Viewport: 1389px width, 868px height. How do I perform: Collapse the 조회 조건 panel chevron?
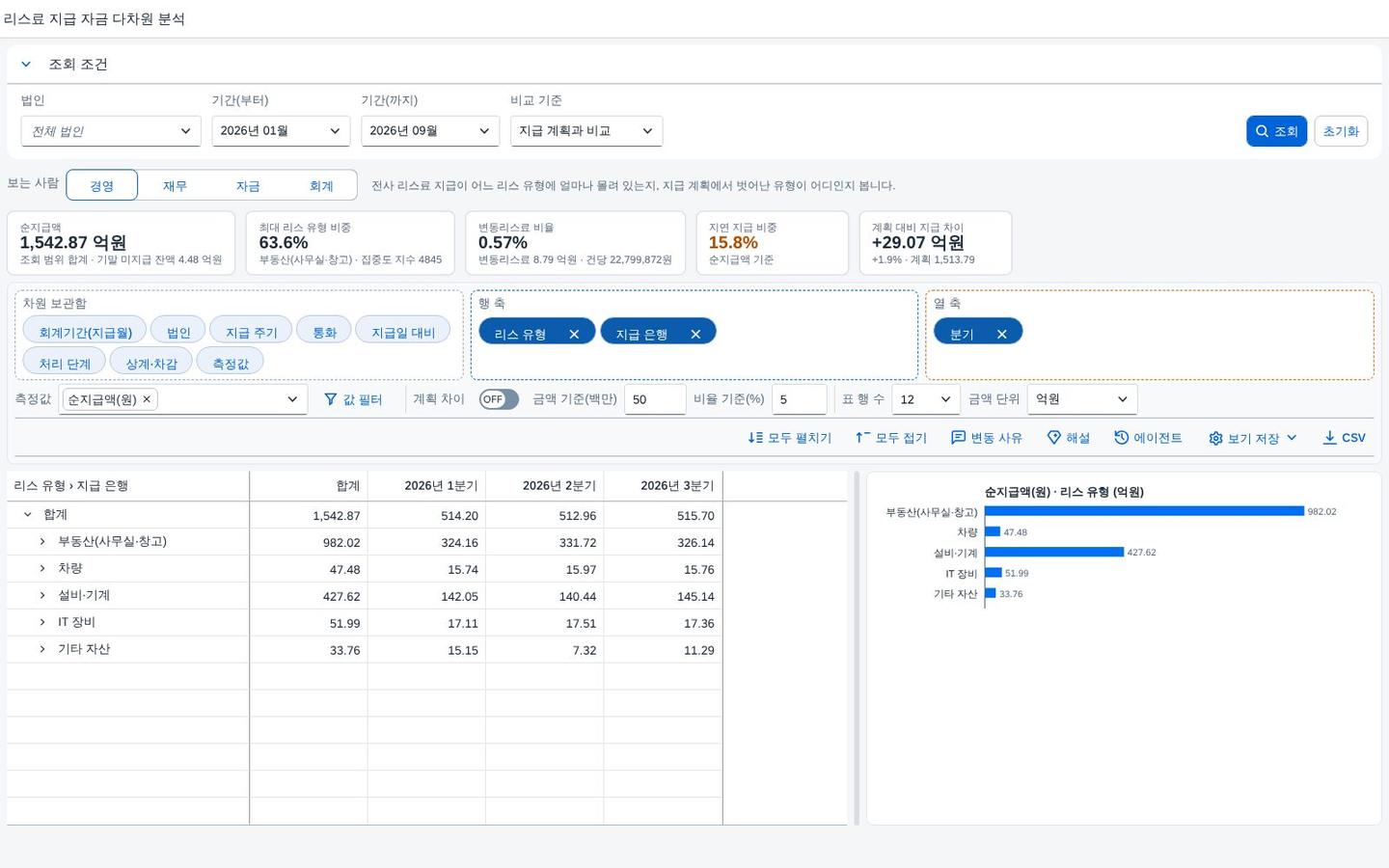pos(26,65)
